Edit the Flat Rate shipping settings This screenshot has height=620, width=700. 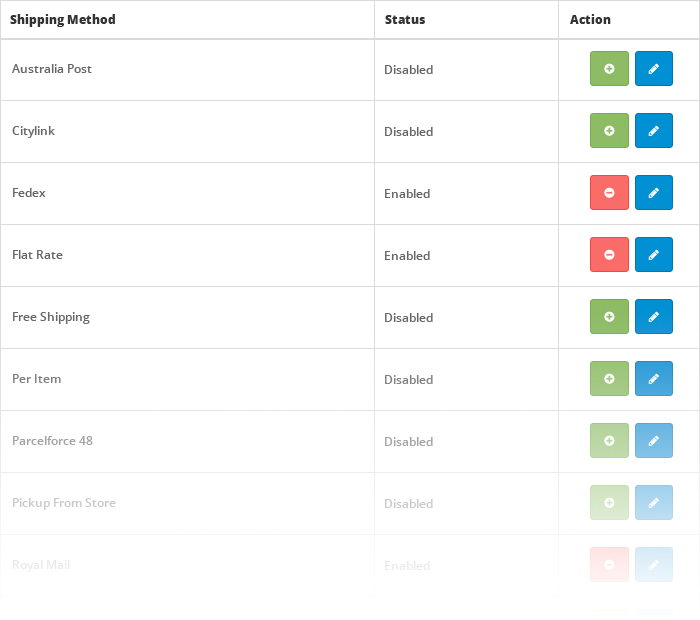[654, 255]
